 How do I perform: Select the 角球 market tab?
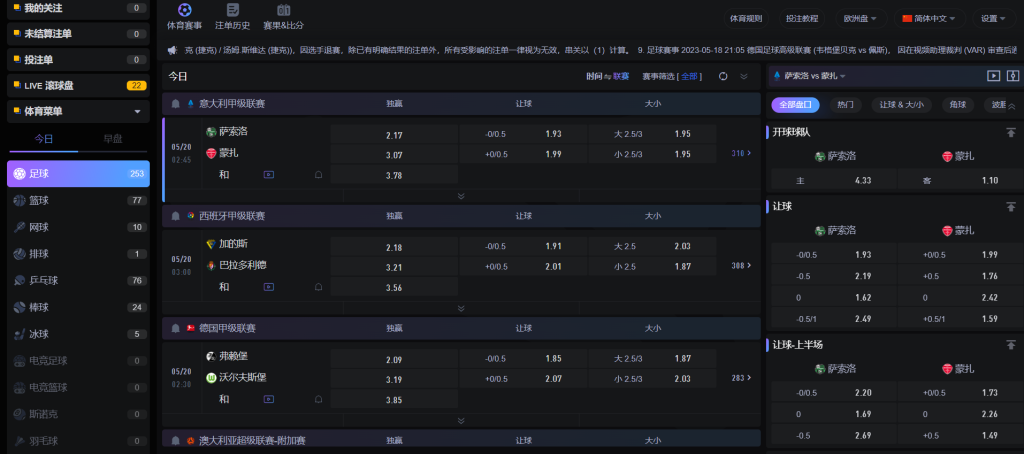coord(957,104)
